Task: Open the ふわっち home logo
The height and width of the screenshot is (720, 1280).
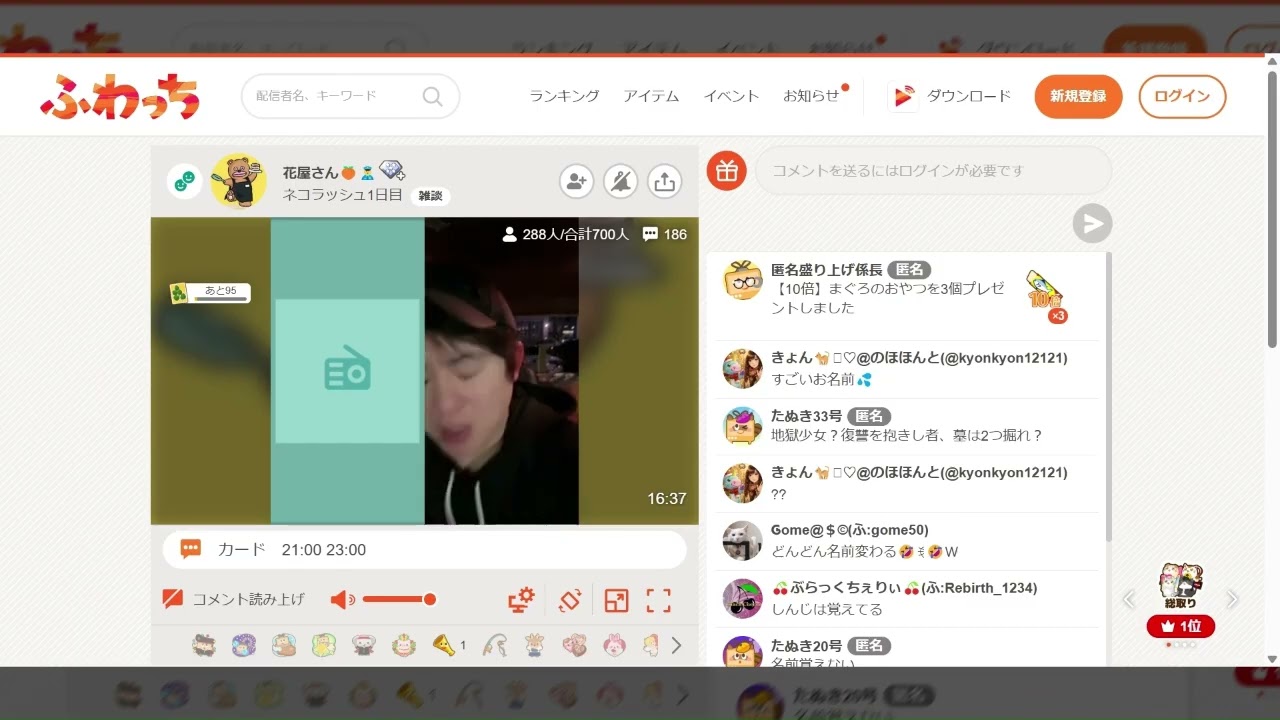Action: tap(120, 97)
